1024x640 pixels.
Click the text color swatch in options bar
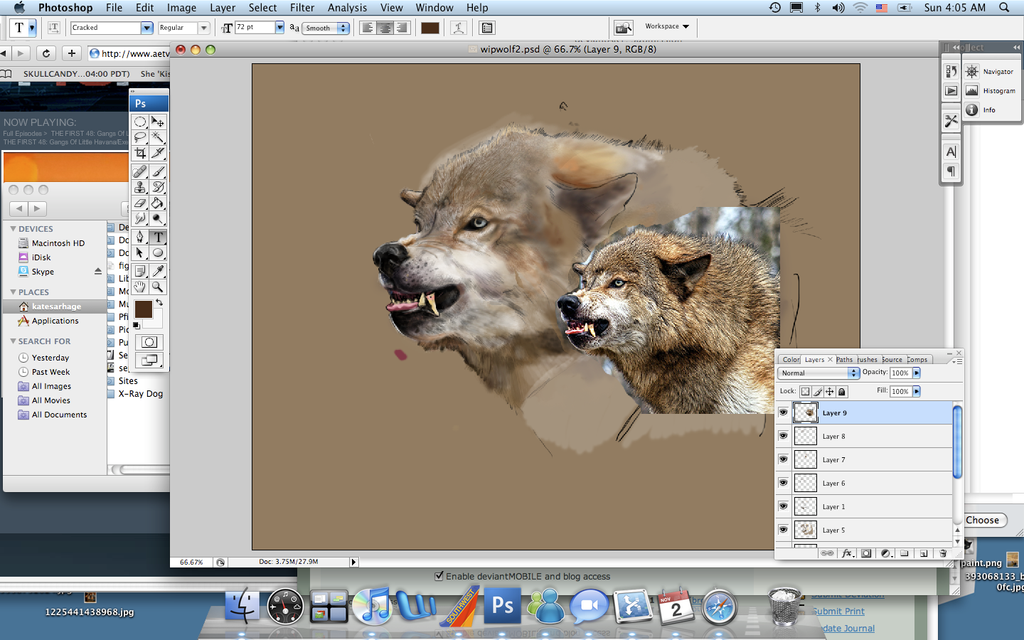click(x=430, y=27)
